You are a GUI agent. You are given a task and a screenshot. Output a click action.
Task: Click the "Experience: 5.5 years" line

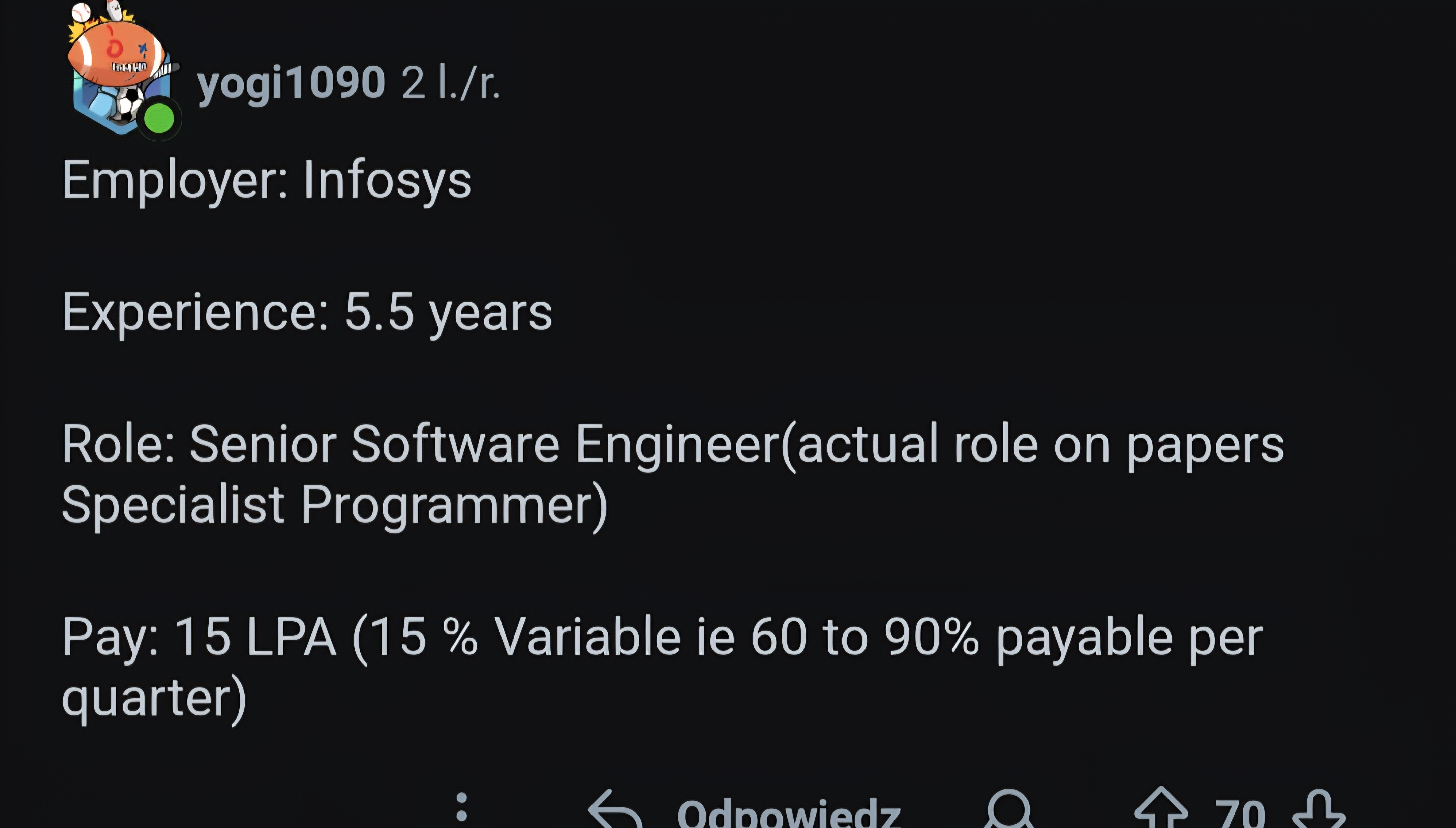coord(307,312)
